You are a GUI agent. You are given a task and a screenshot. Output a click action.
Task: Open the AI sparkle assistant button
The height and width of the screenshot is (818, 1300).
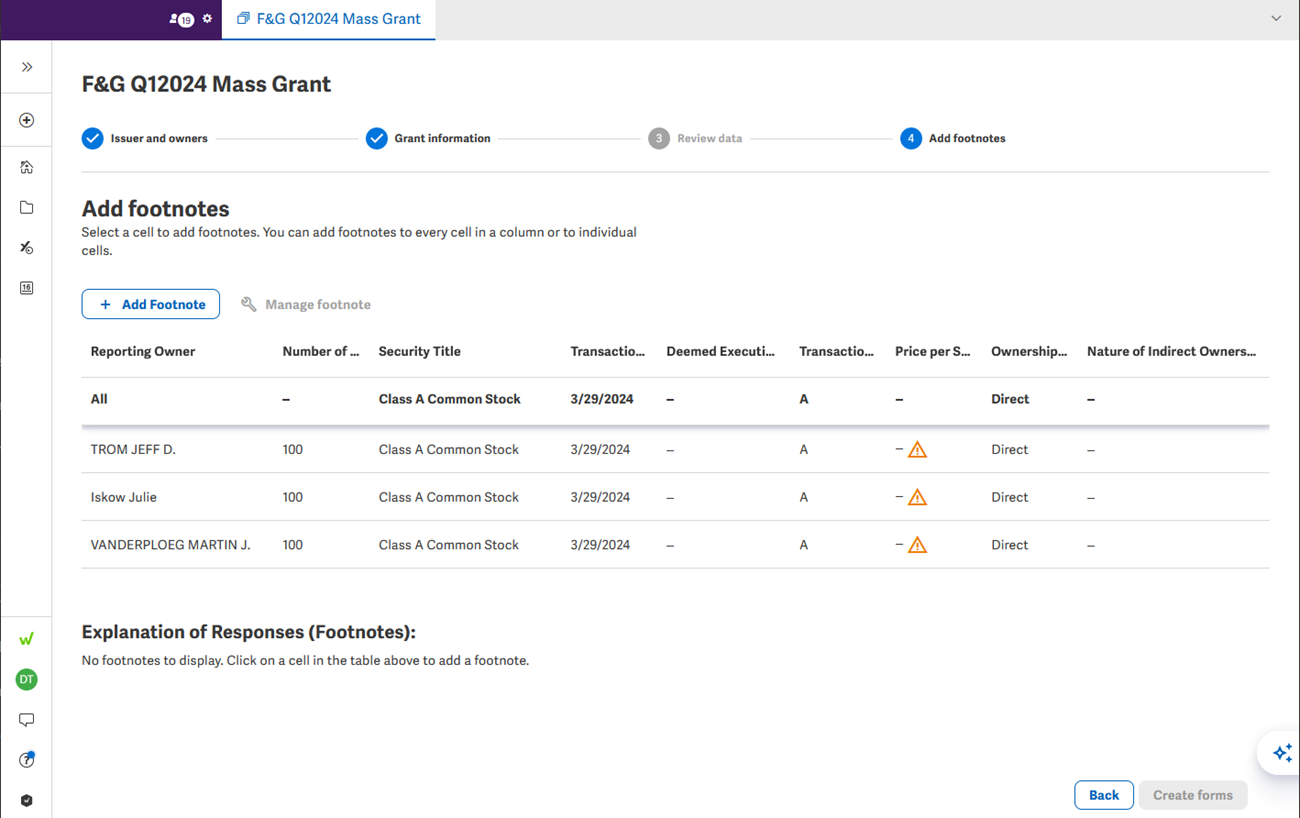[x=1282, y=752]
